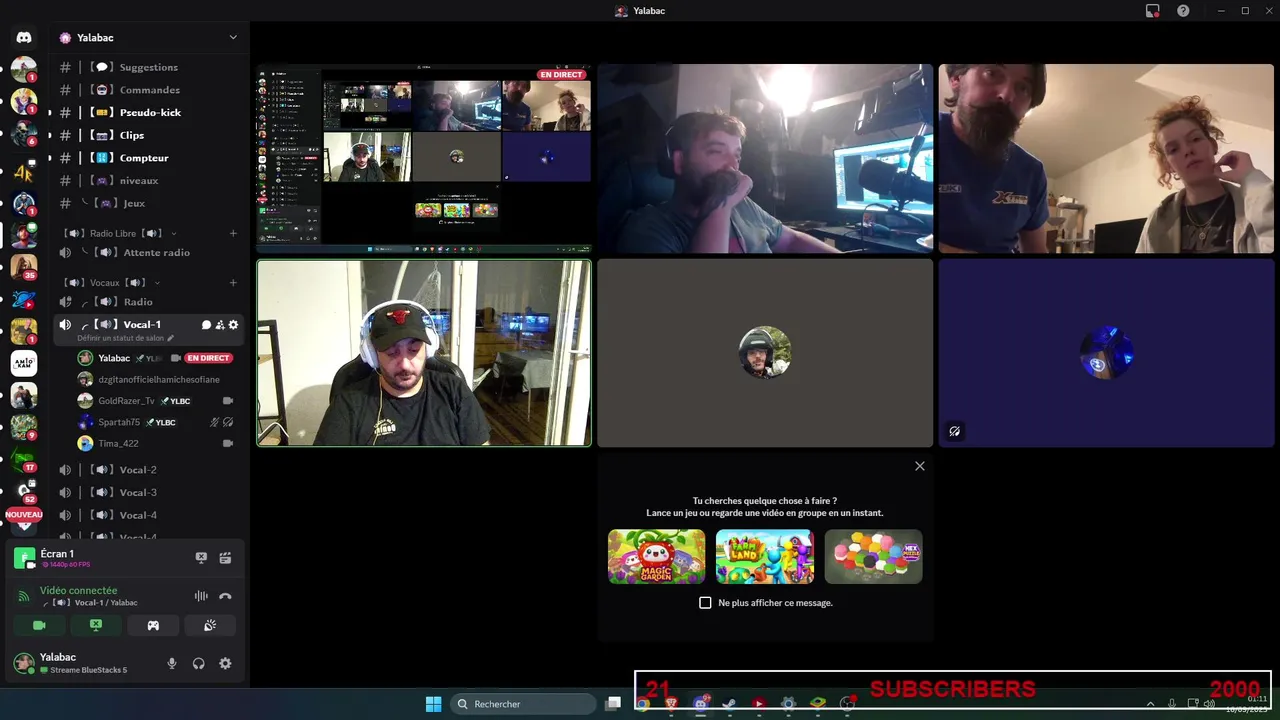This screenshot has height=720, width=1280.
Task: Join the Vocal-3 voice channel
Action: click(x=148, y=492)
